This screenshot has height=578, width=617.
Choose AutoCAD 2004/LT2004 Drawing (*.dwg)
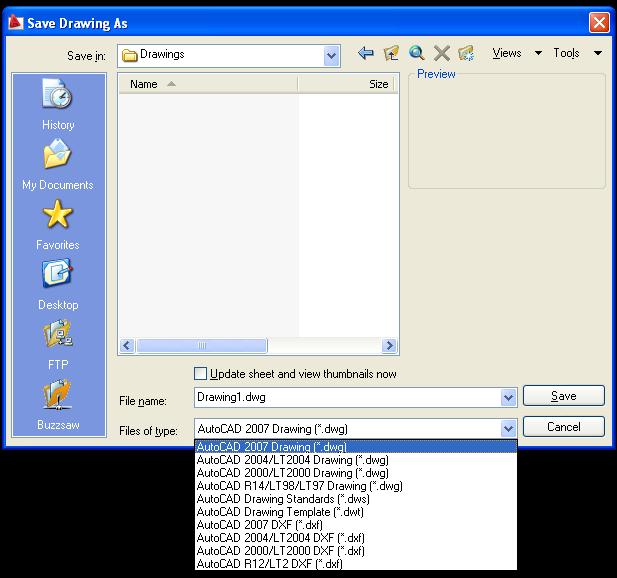point(356,460)
